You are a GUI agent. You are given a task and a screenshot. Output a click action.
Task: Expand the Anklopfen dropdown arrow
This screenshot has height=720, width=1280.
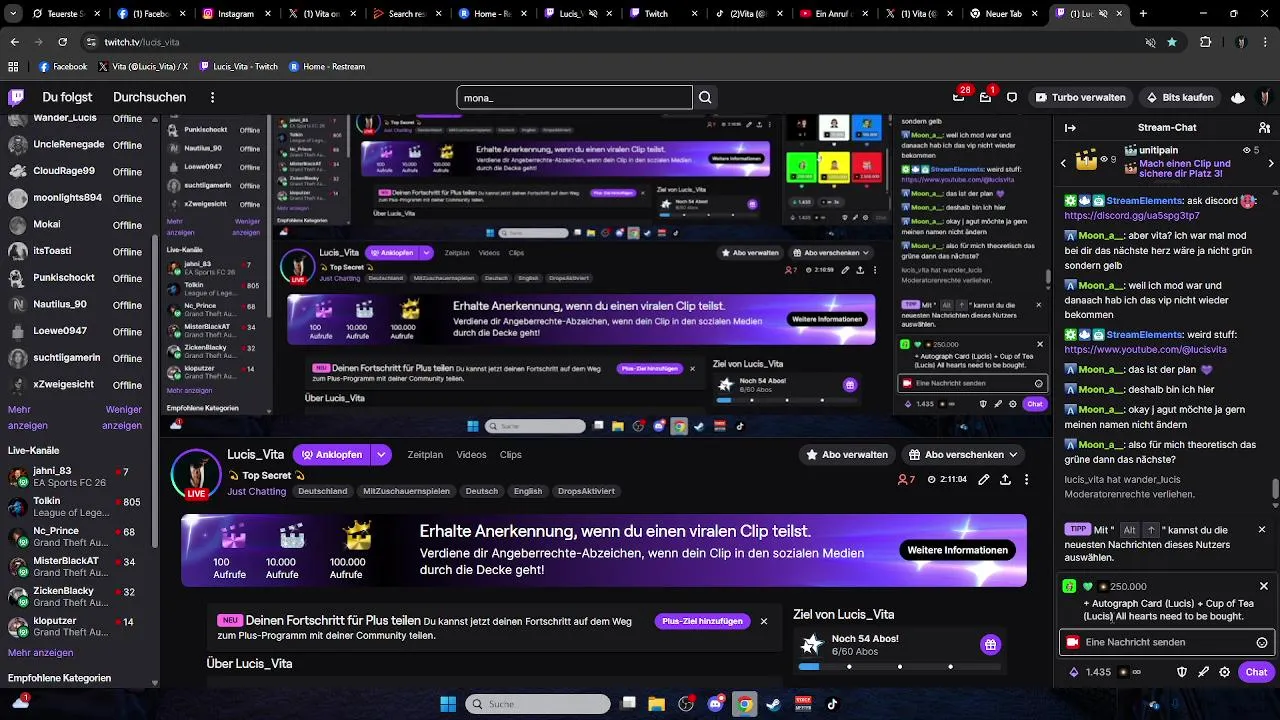pos(381,454)
